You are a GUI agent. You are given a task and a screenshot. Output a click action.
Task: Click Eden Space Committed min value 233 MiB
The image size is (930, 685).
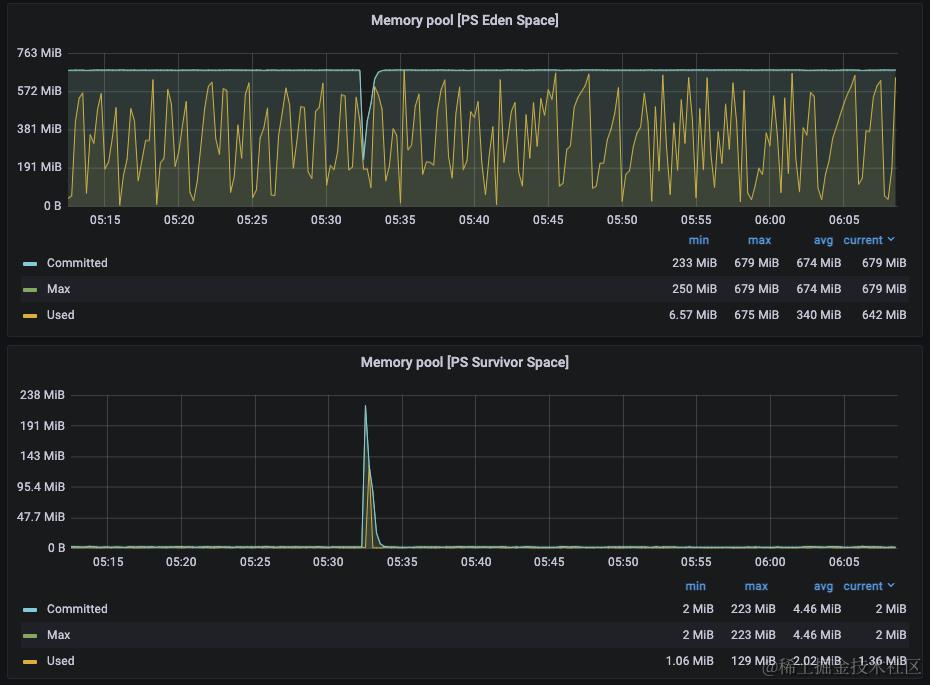coord(694,263)
